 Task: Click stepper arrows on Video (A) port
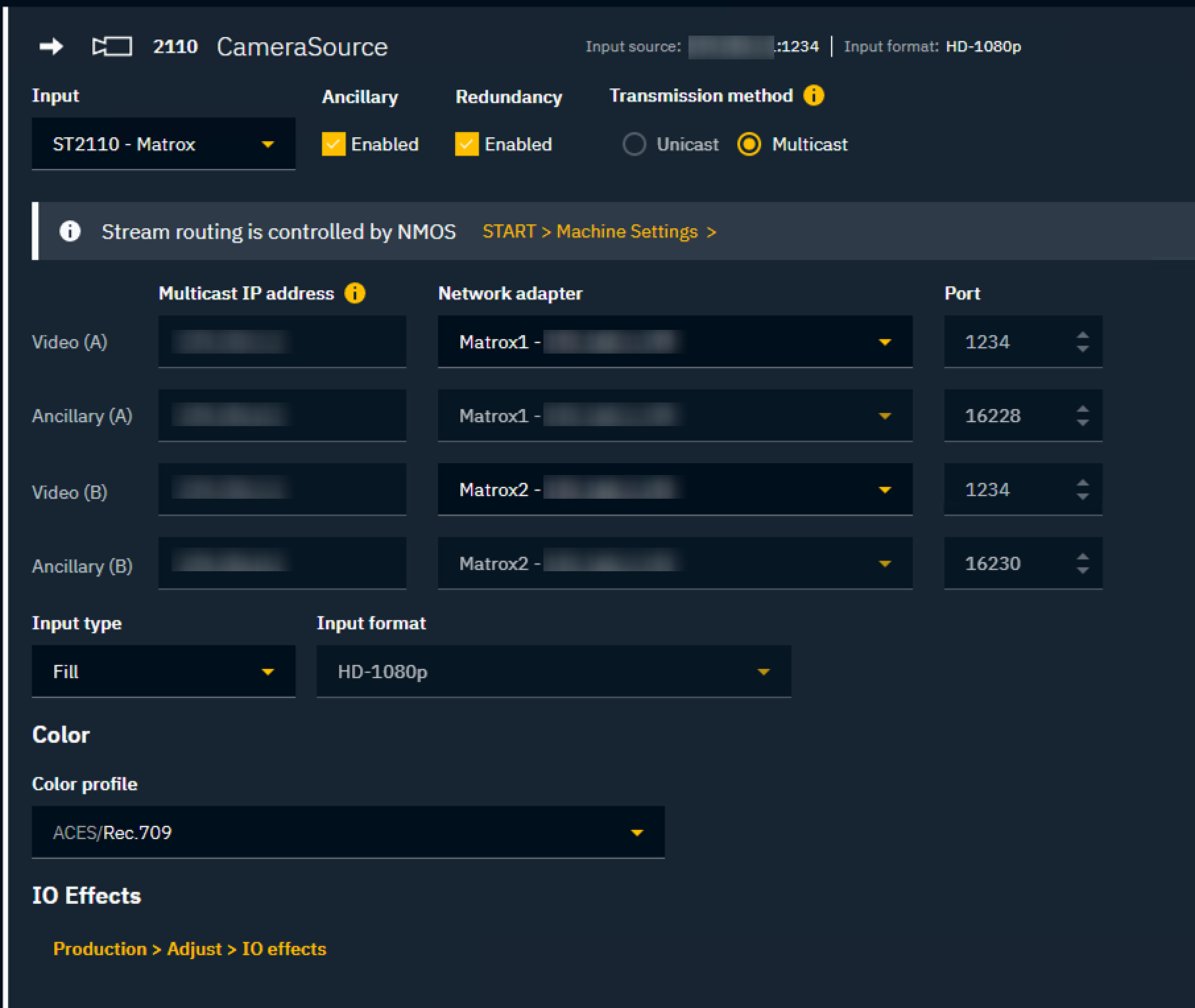[1082, 342]
